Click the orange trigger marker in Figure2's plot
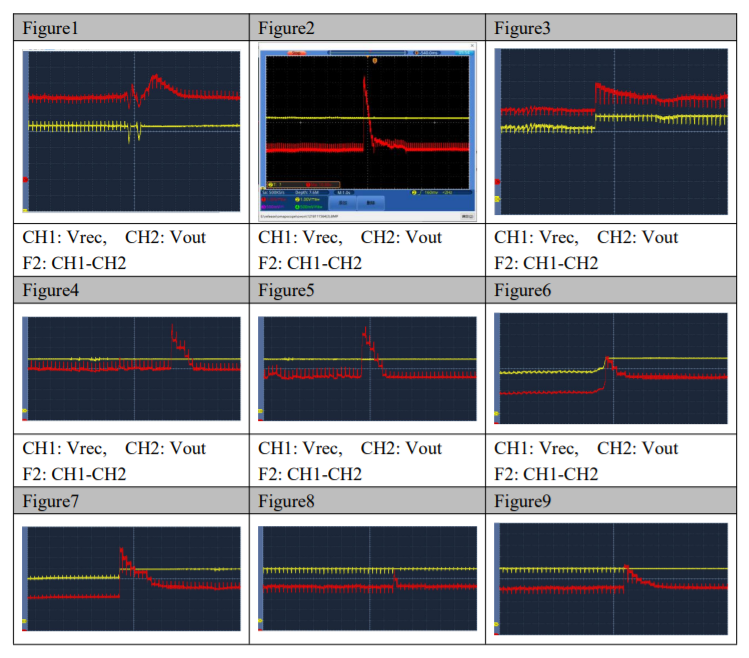 375,61
